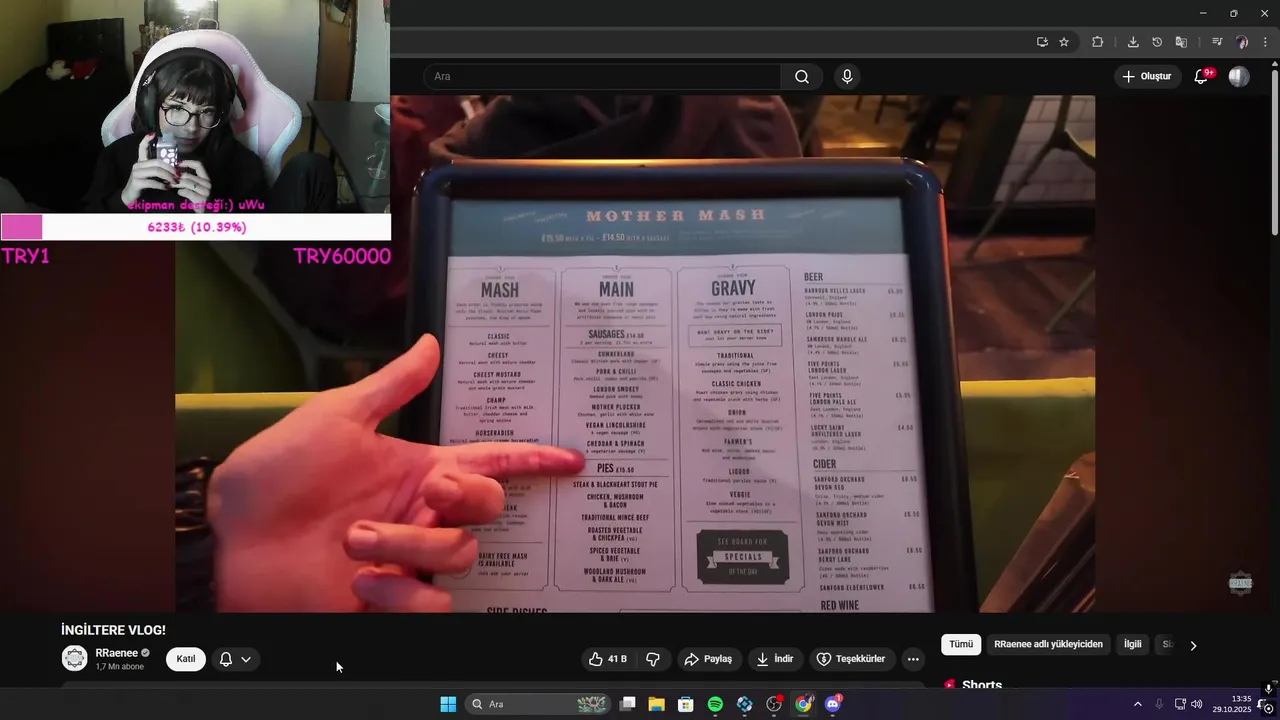Viewport: 1280px width, 720px height.
Task: Click into the YouTube Ara search field
Action: pos(602,77)
